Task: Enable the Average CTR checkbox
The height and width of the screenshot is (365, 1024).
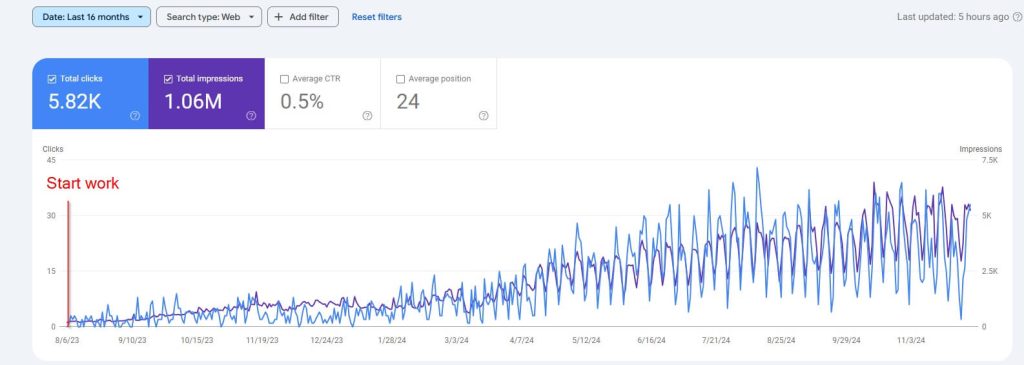Action: point(284,79)
